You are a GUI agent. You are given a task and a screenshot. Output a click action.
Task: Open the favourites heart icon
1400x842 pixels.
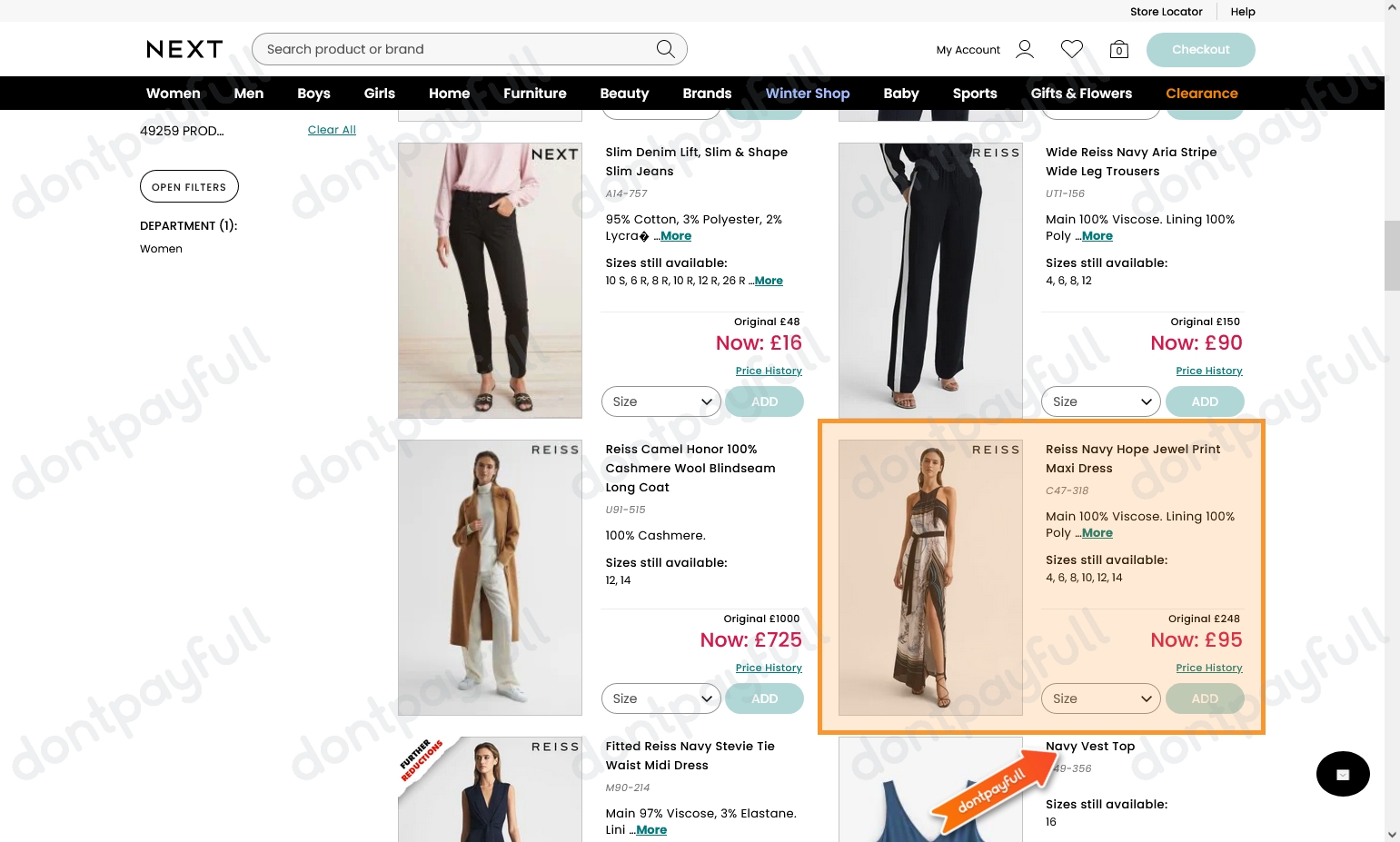[x=1072, y=49]
